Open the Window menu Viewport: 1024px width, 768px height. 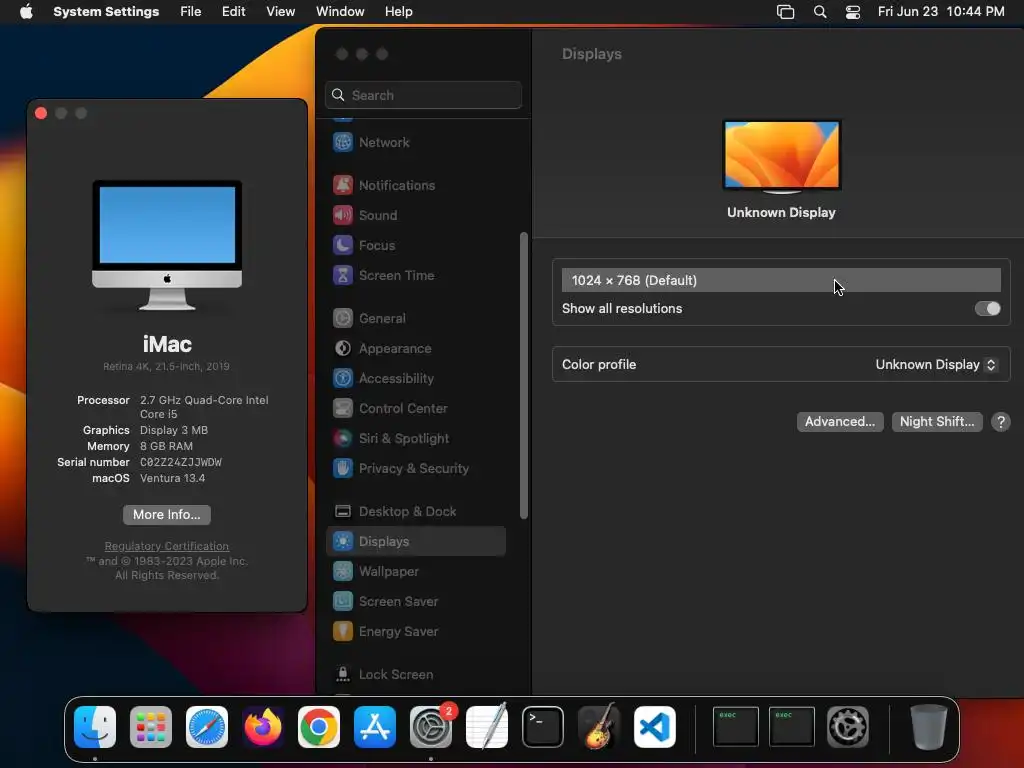tap(340, 12)
